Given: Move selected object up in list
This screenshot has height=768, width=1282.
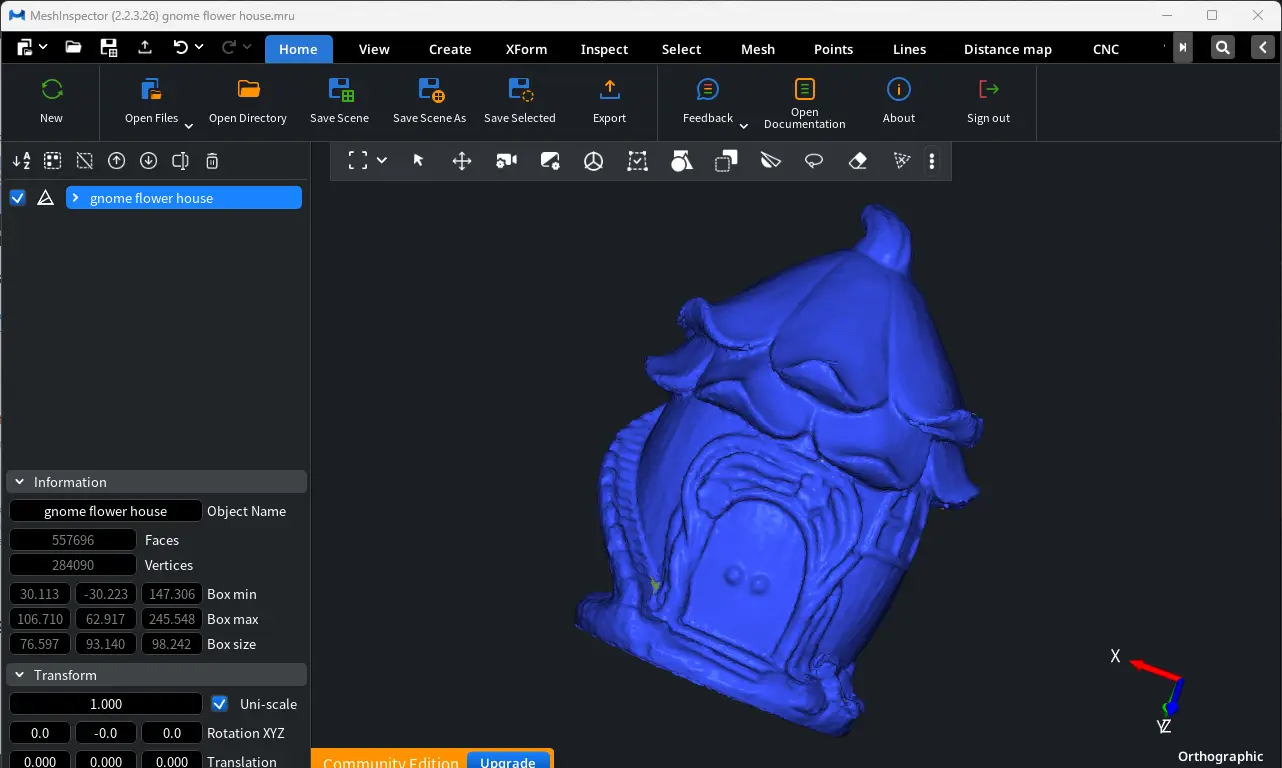Looking at the screenshot, I should click(117, 161).
